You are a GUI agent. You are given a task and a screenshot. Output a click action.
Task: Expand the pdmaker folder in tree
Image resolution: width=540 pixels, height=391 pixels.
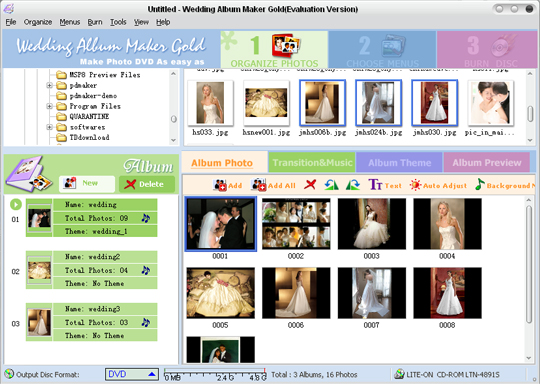tap(50, 85)
